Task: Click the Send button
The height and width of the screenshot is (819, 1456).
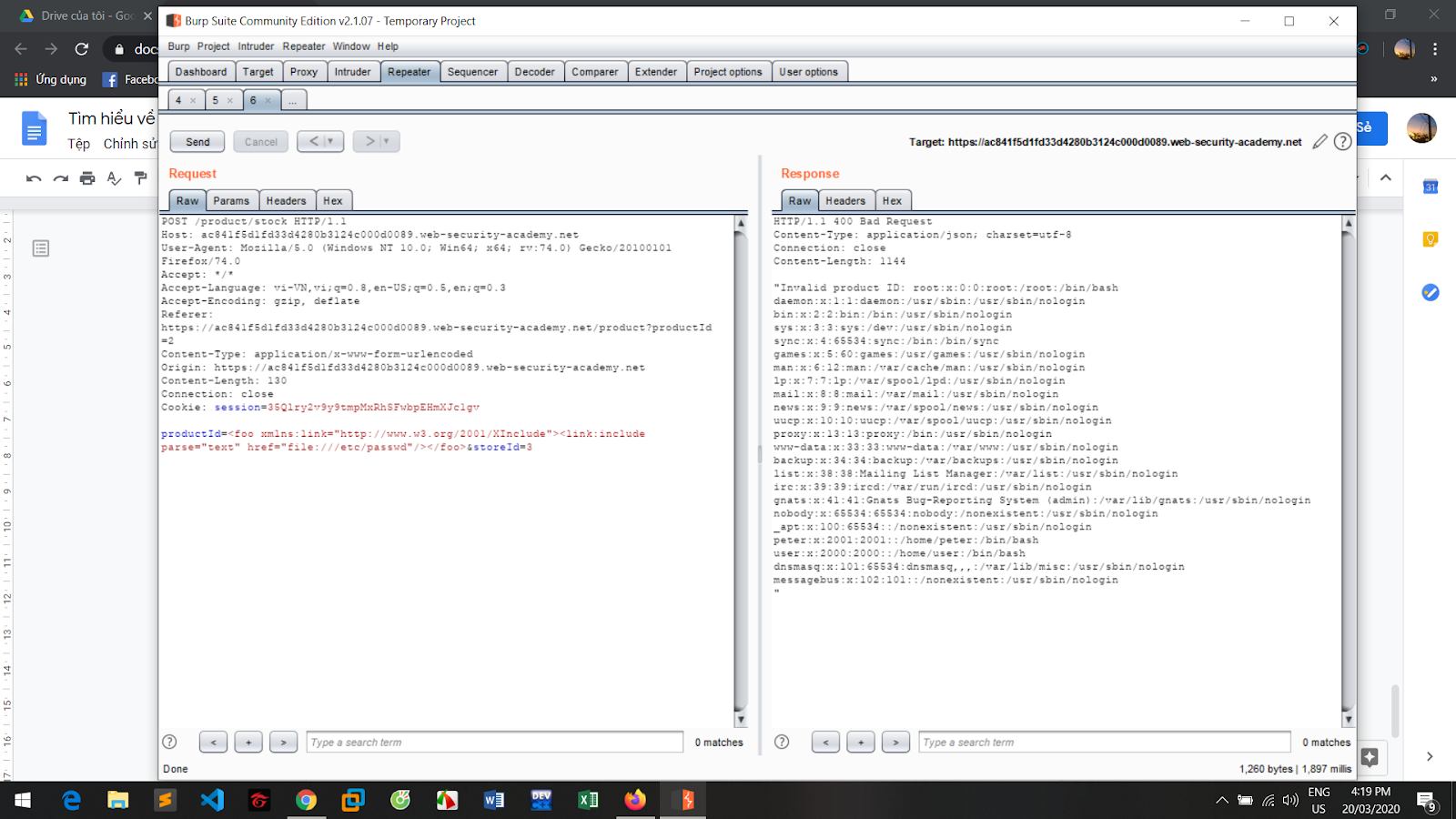Action: coord(197,142)
